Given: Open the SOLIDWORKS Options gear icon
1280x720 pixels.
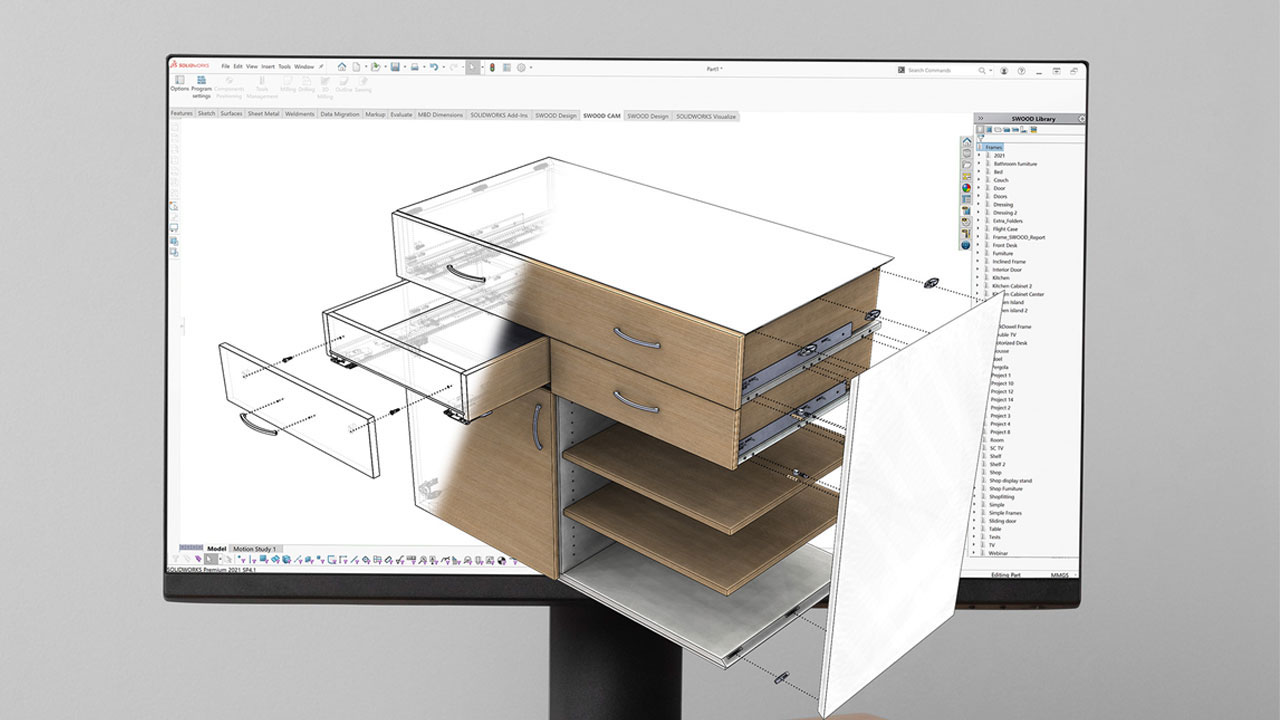Looking at the screenshot, I should tap(521, 67).
